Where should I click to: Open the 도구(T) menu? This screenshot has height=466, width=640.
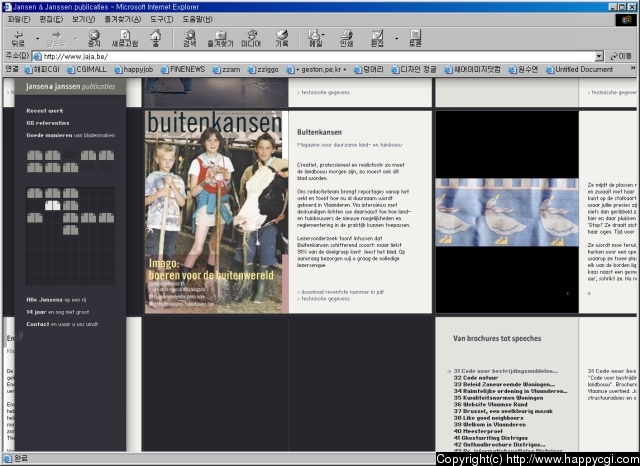tap(161, 19)
